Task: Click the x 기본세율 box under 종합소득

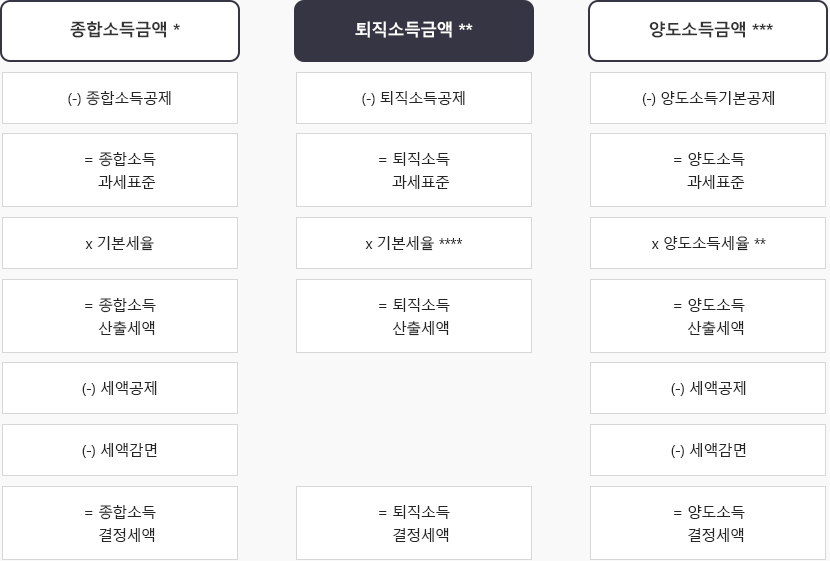Action: 120,243
